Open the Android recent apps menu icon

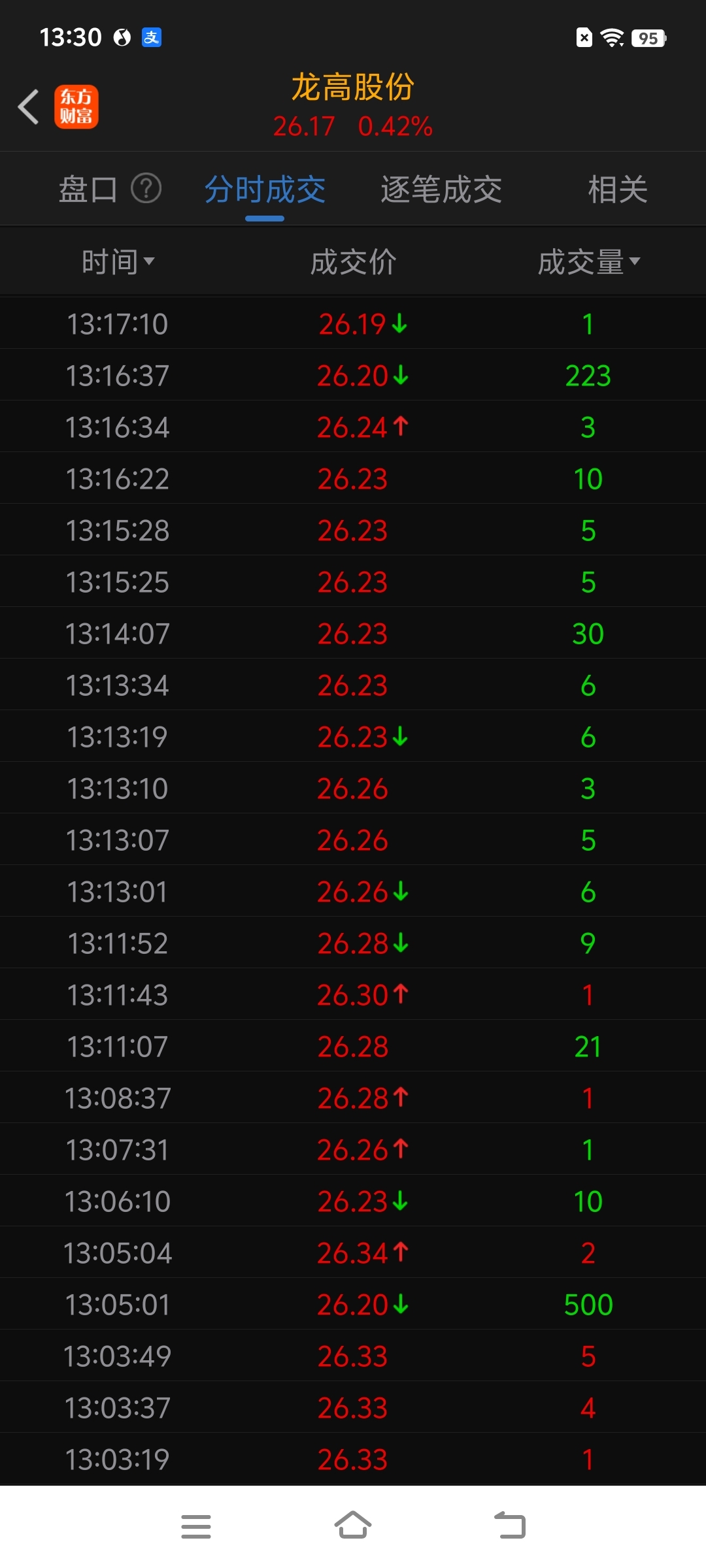[196, 1526]
